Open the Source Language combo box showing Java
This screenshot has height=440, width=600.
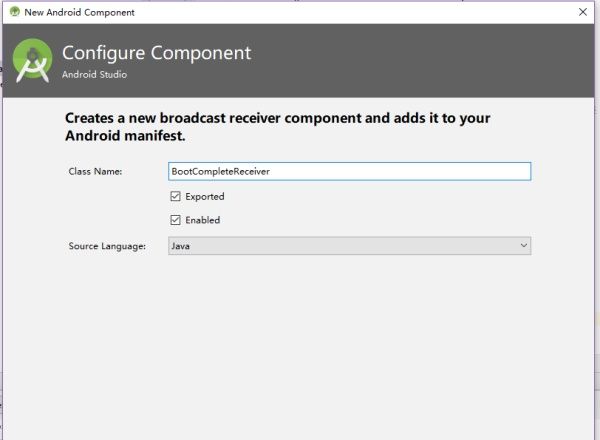[x=349, y=246]
